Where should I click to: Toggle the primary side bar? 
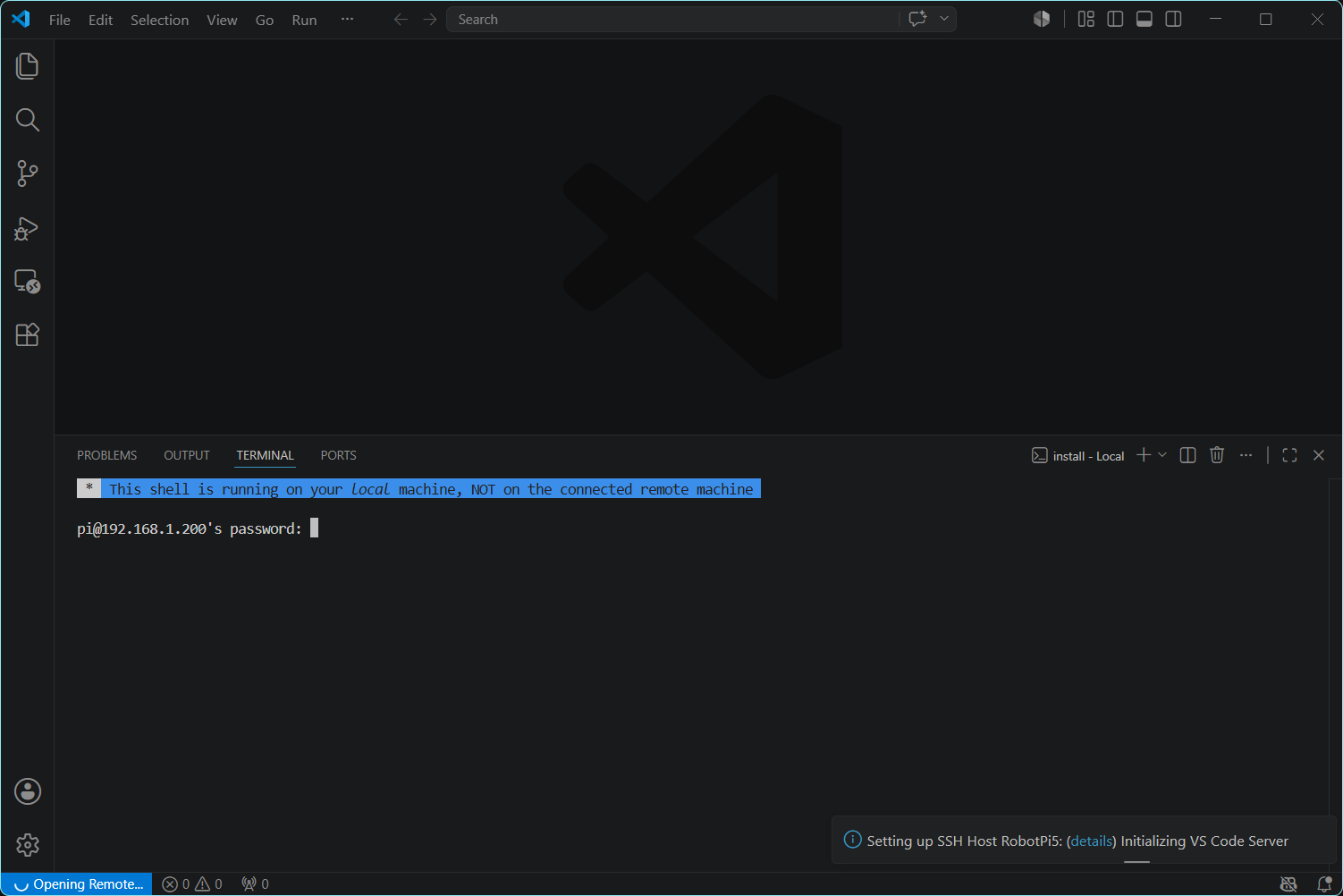click(x=1115, y=19)
